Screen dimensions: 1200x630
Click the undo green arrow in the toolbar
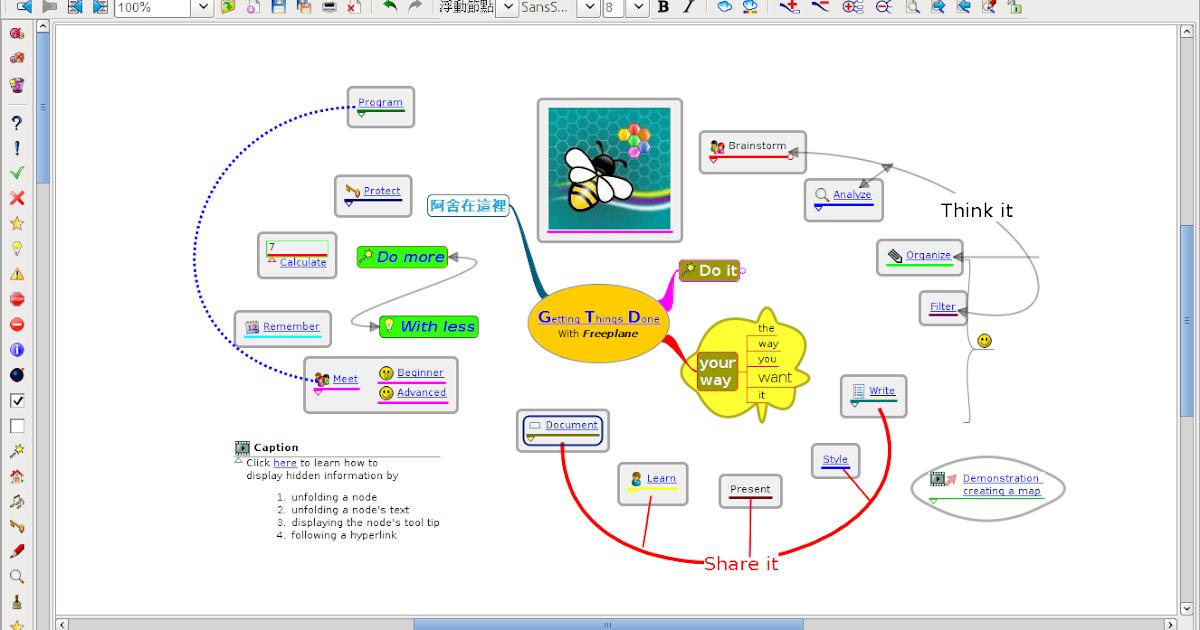pos(390,6)
